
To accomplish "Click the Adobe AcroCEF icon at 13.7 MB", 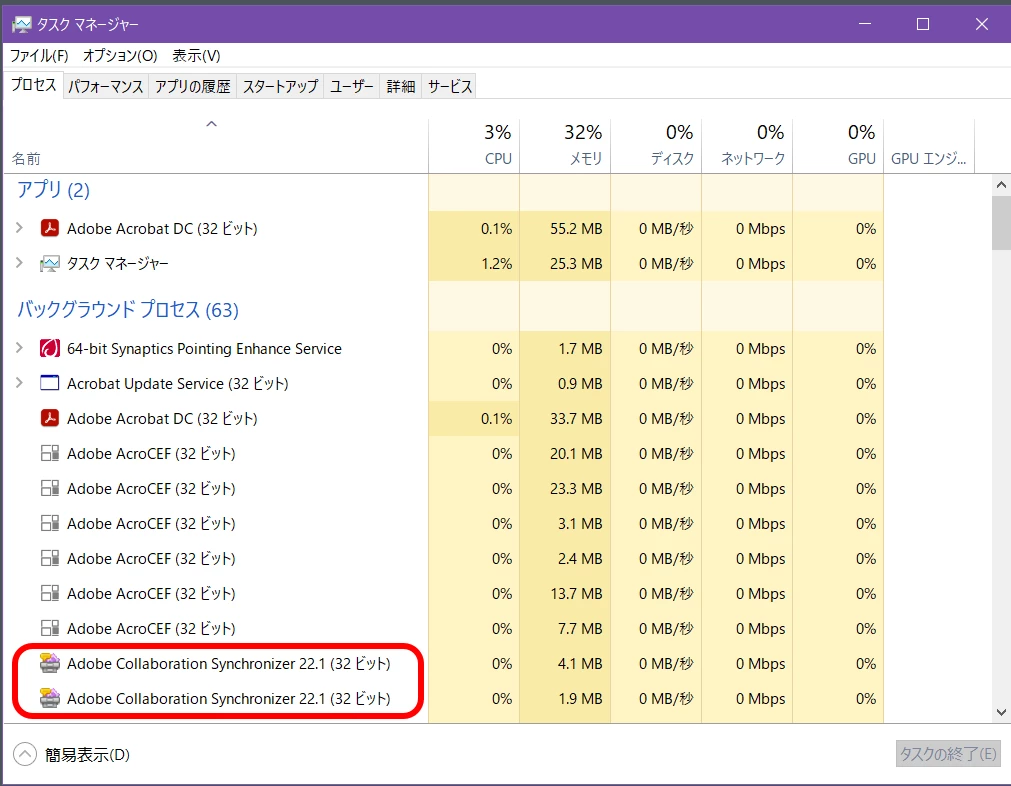I will [x=50, y=593].
